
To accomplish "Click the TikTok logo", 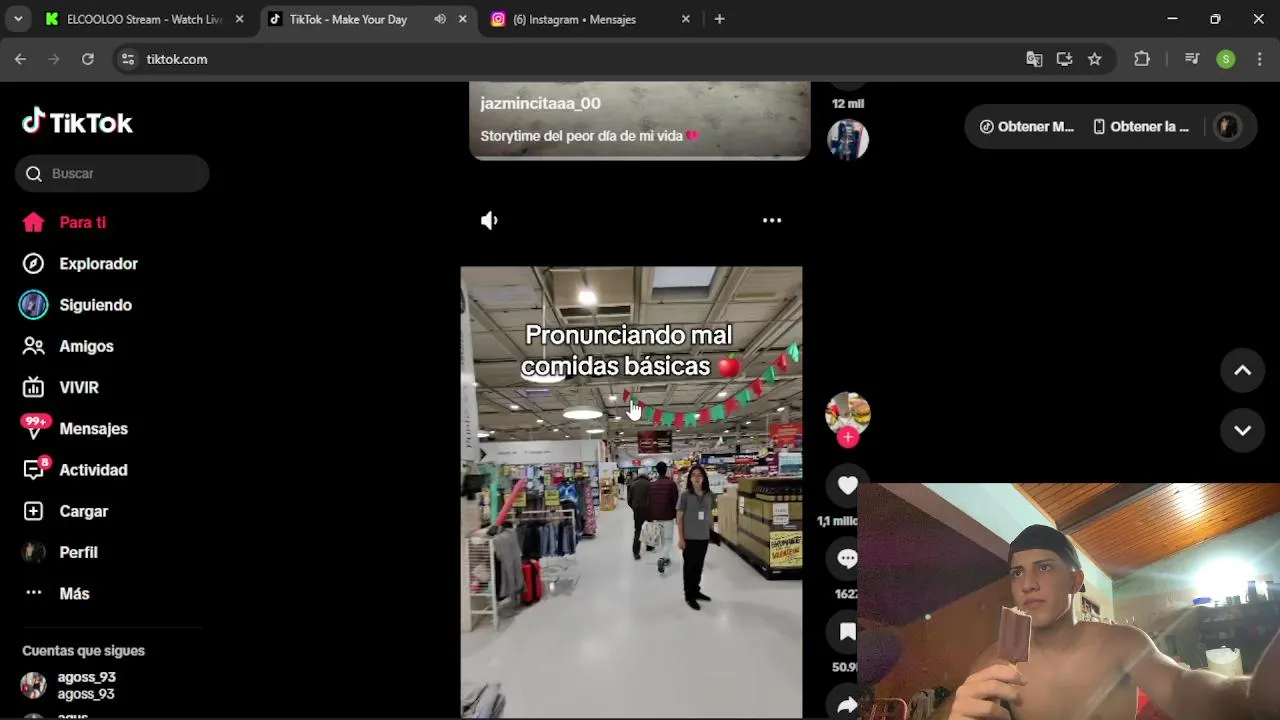I will click(77, 122).
